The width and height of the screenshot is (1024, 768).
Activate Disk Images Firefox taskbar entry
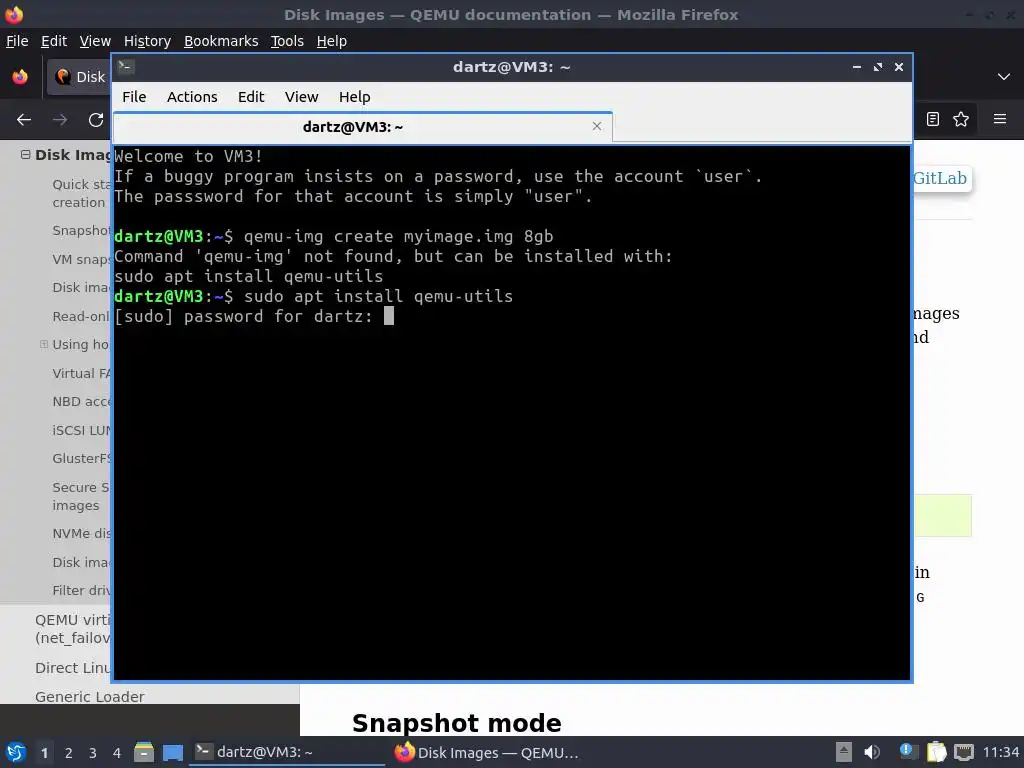[x=487, y=752]
